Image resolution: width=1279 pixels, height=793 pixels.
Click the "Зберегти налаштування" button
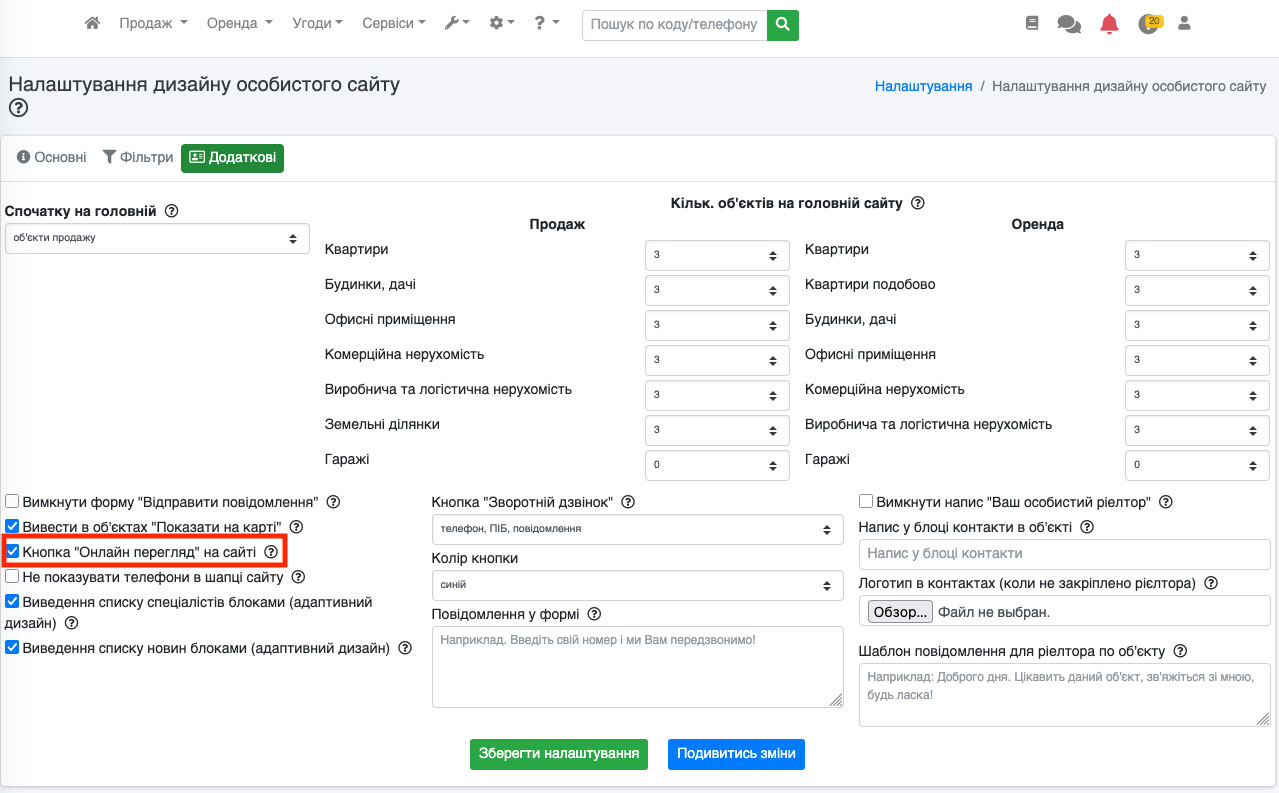(559, 754)
